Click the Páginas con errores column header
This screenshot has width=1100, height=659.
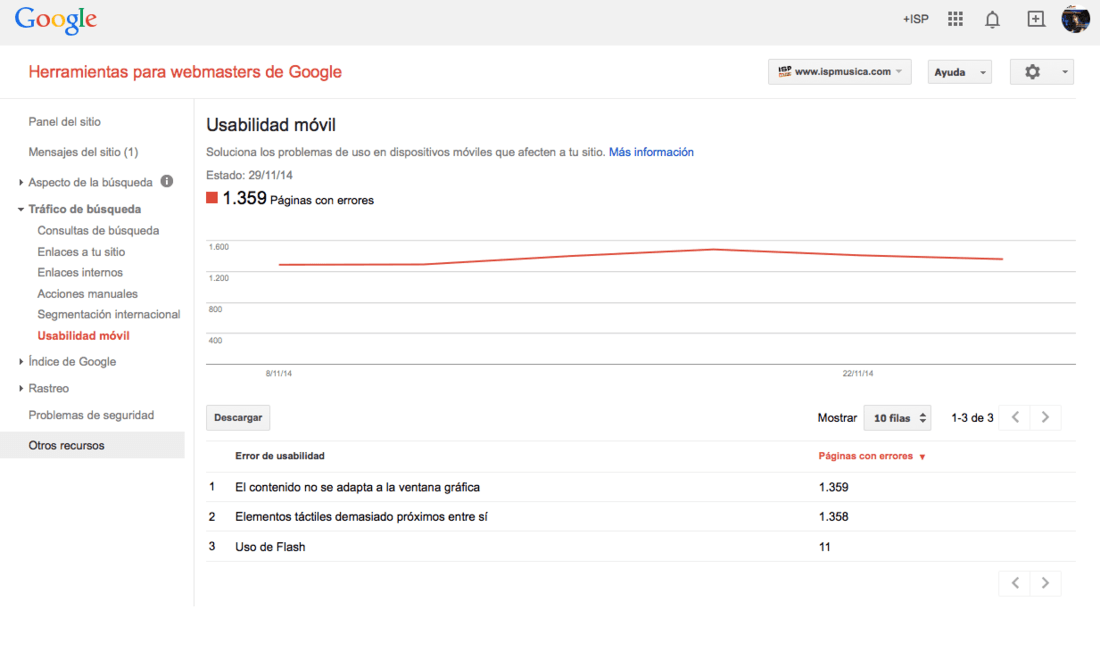tap(866, 456)
